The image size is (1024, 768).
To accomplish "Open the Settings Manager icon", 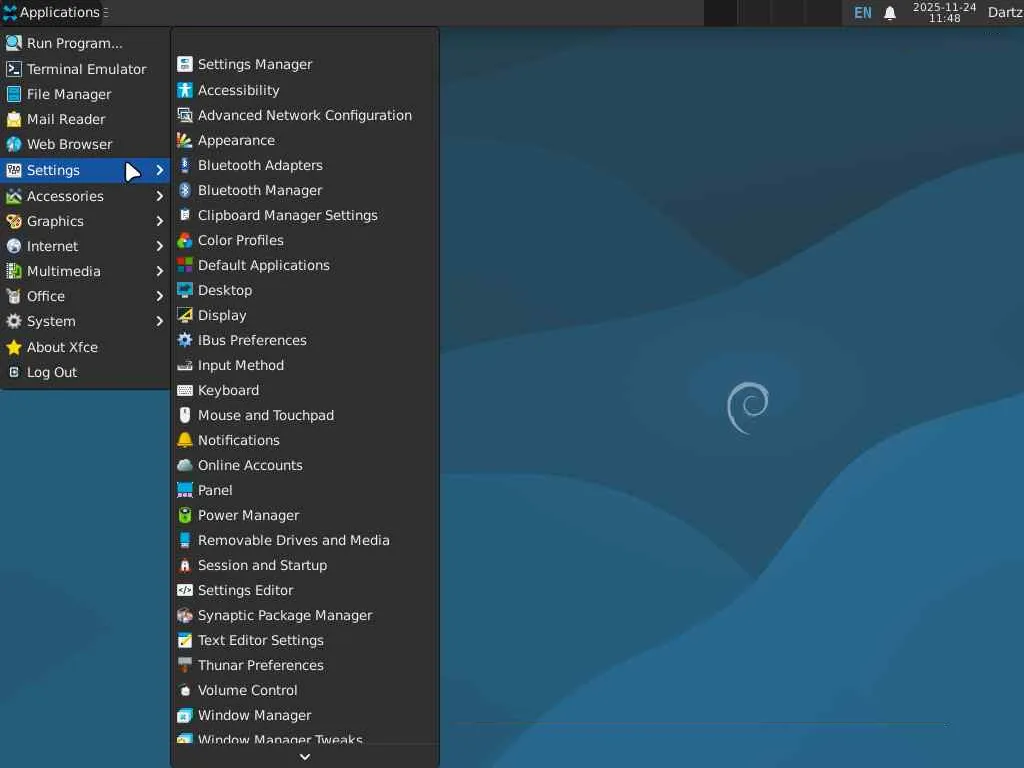I will (185, 64).
